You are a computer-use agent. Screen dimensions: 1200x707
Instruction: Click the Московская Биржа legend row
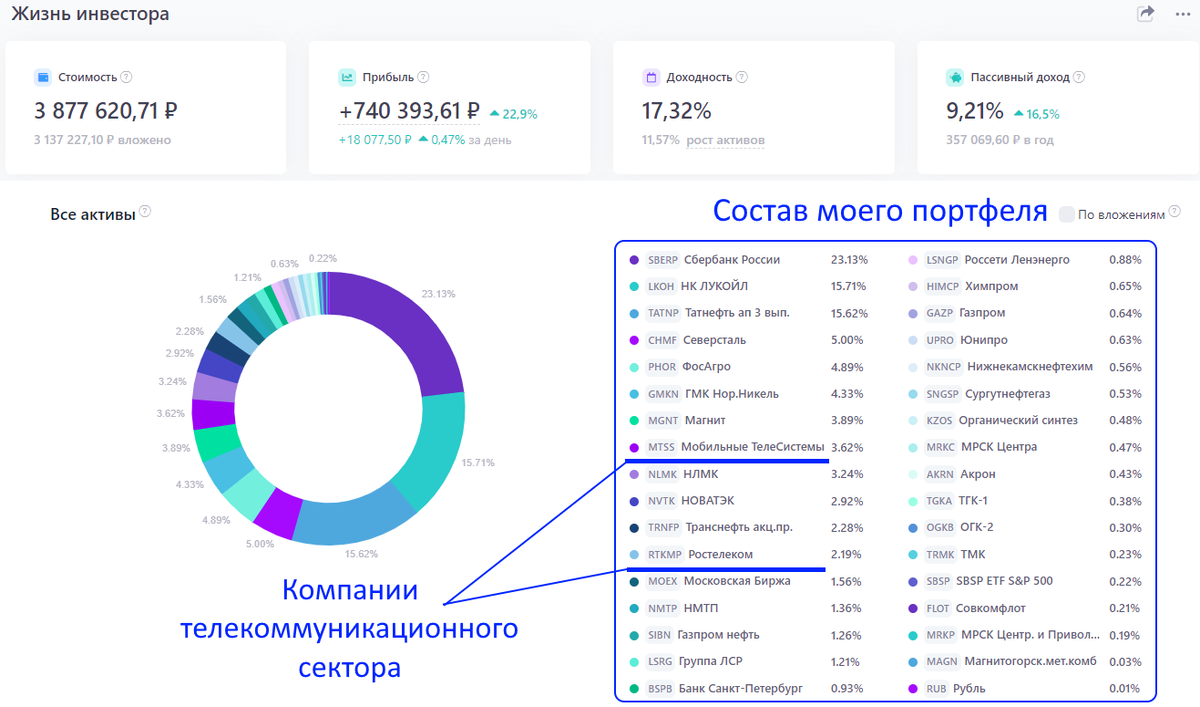tap(748, 581)
